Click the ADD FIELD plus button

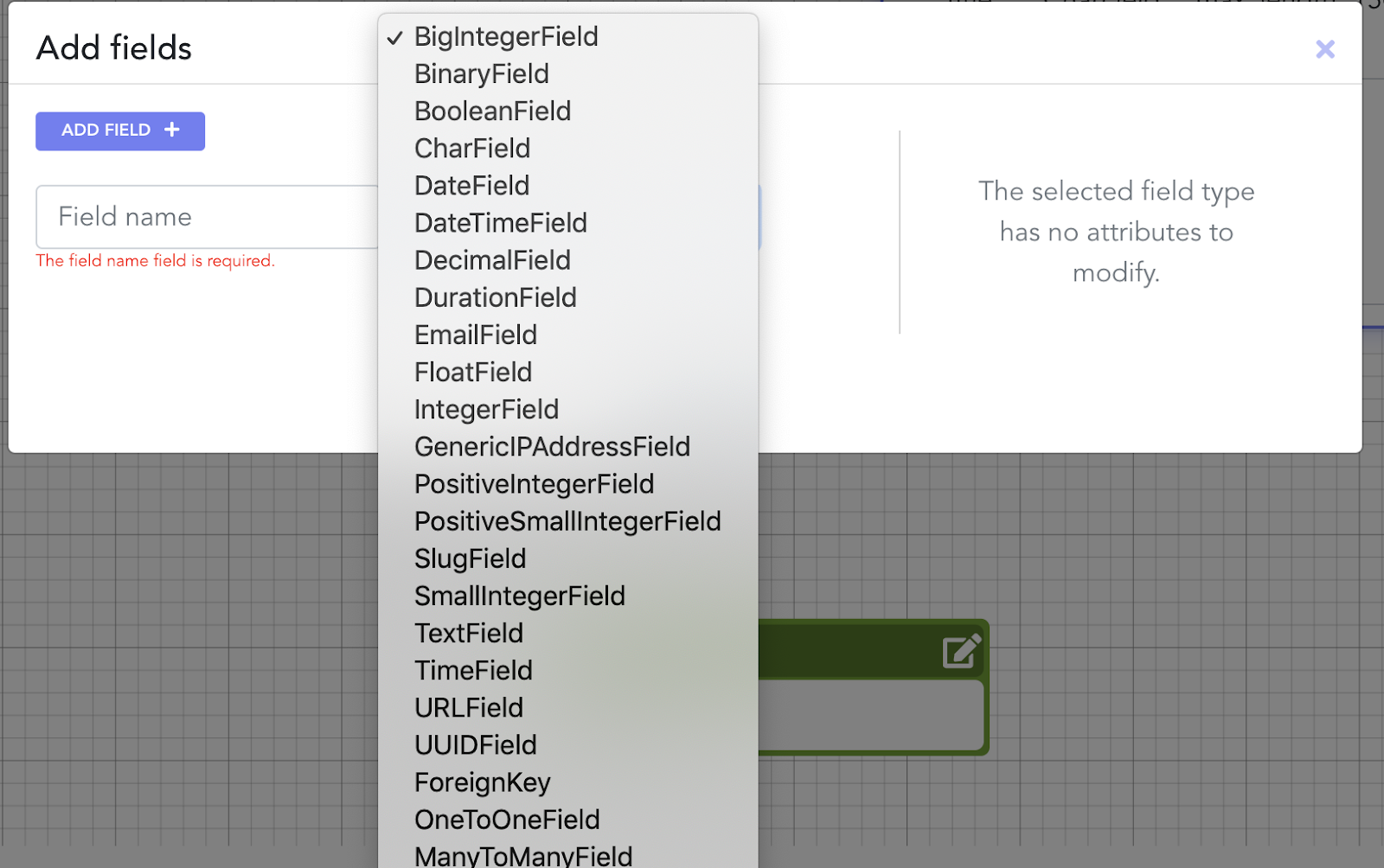coord(120,131)
